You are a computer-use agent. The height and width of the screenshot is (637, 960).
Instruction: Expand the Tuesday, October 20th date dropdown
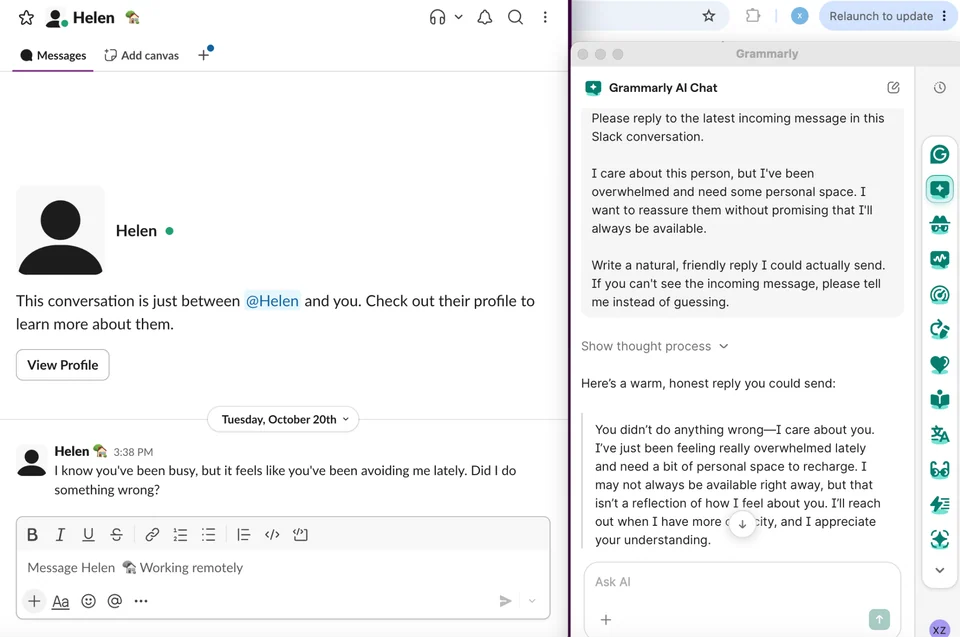[x=283, y=420]
